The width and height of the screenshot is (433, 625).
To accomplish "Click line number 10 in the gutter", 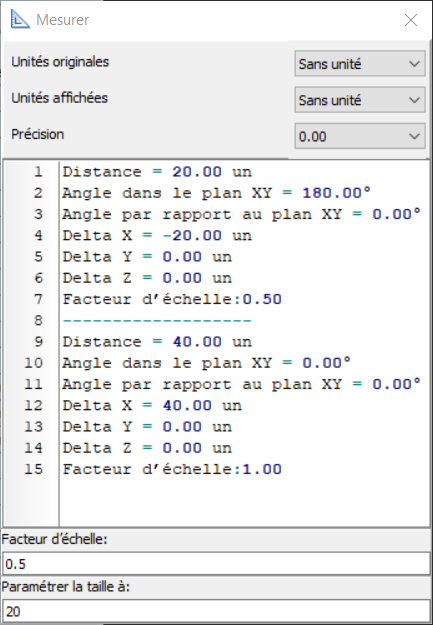I will tap(33, 363).
